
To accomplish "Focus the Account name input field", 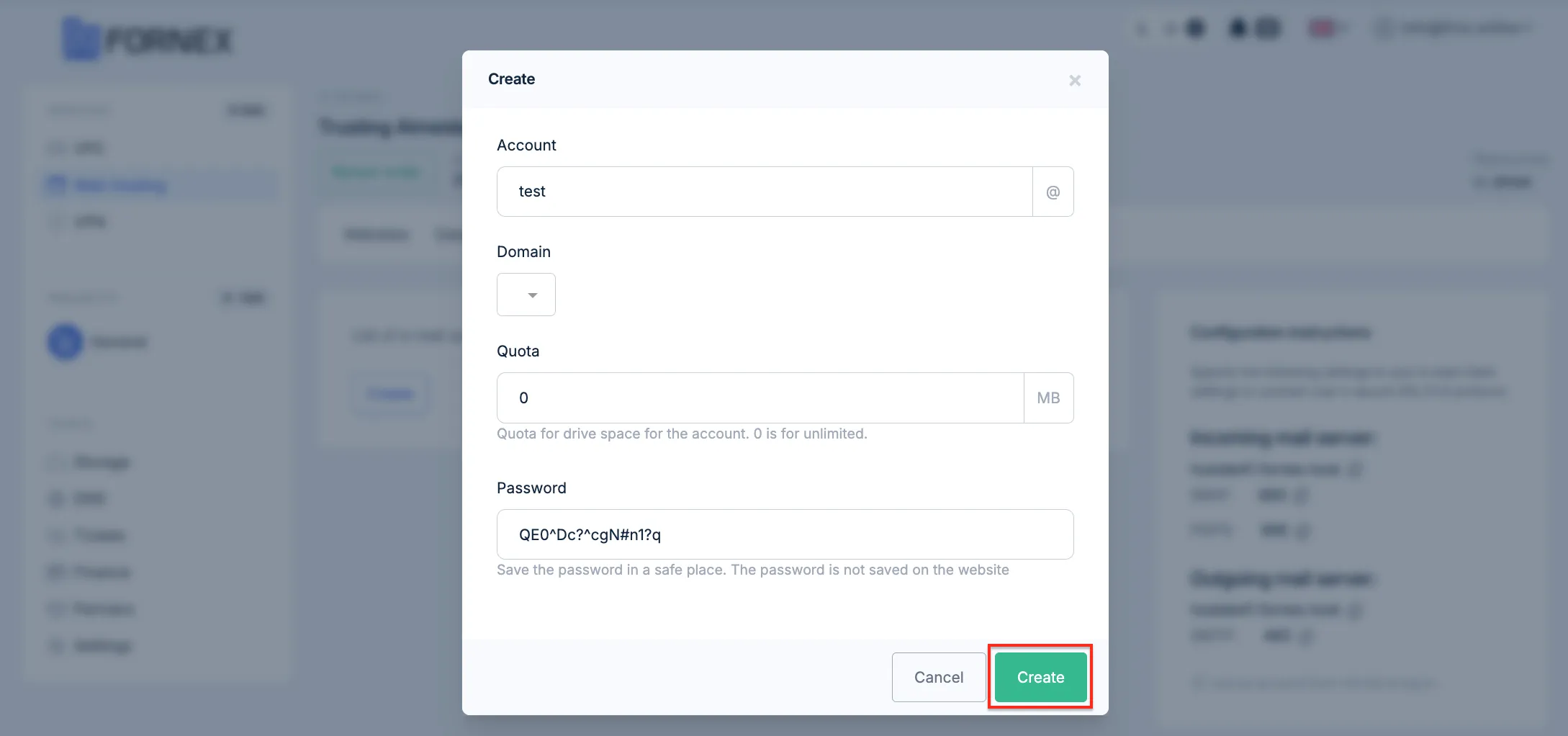I will click(x=765, y=192).
